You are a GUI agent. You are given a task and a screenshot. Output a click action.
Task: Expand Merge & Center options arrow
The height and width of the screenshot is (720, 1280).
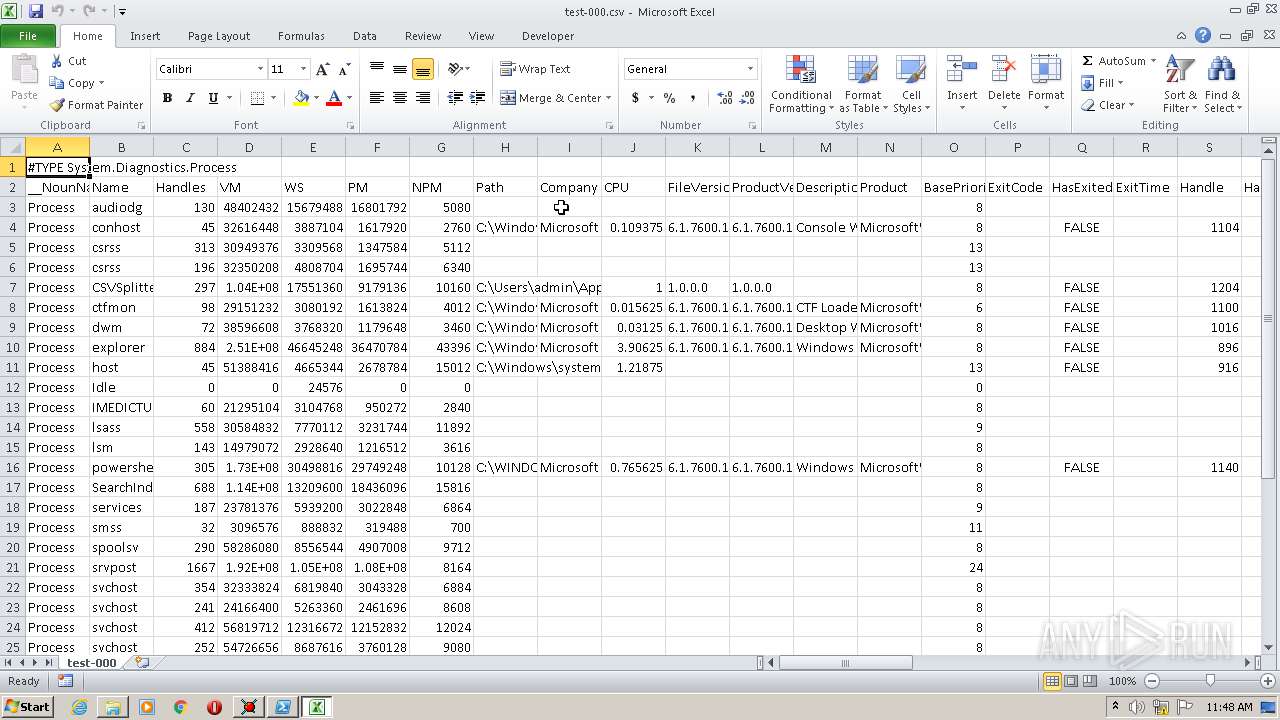tap(610, 98)
